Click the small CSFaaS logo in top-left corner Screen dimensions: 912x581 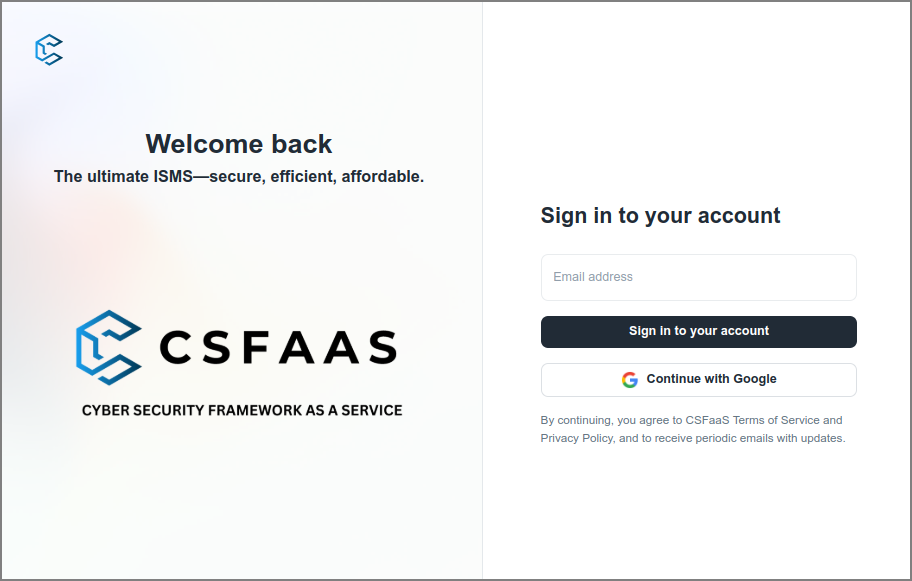click(49, 50)
